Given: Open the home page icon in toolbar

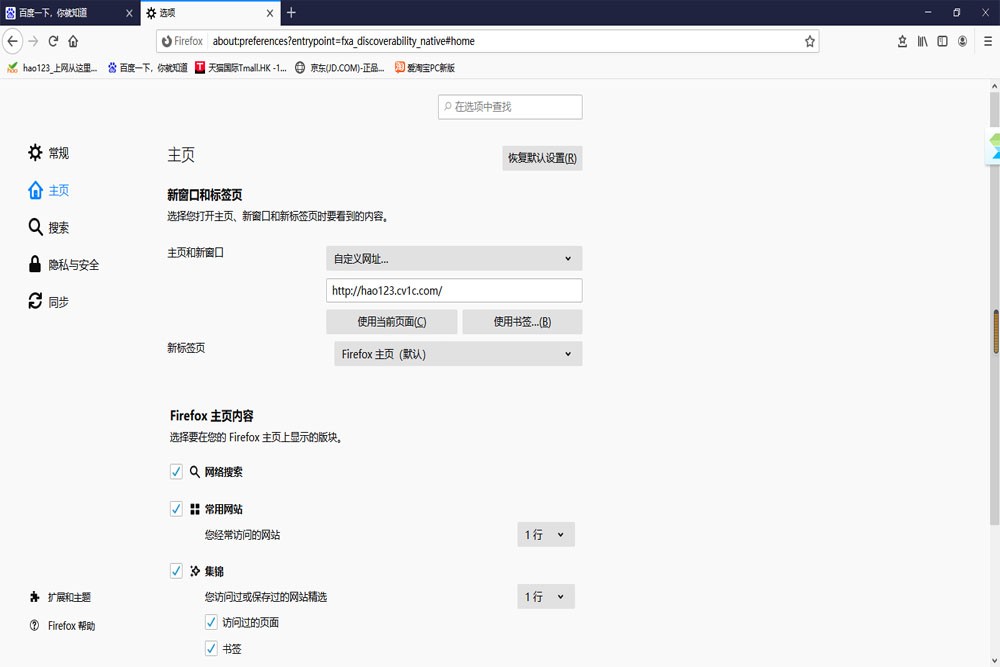Looking at the screenshot, I should point(73,41).
